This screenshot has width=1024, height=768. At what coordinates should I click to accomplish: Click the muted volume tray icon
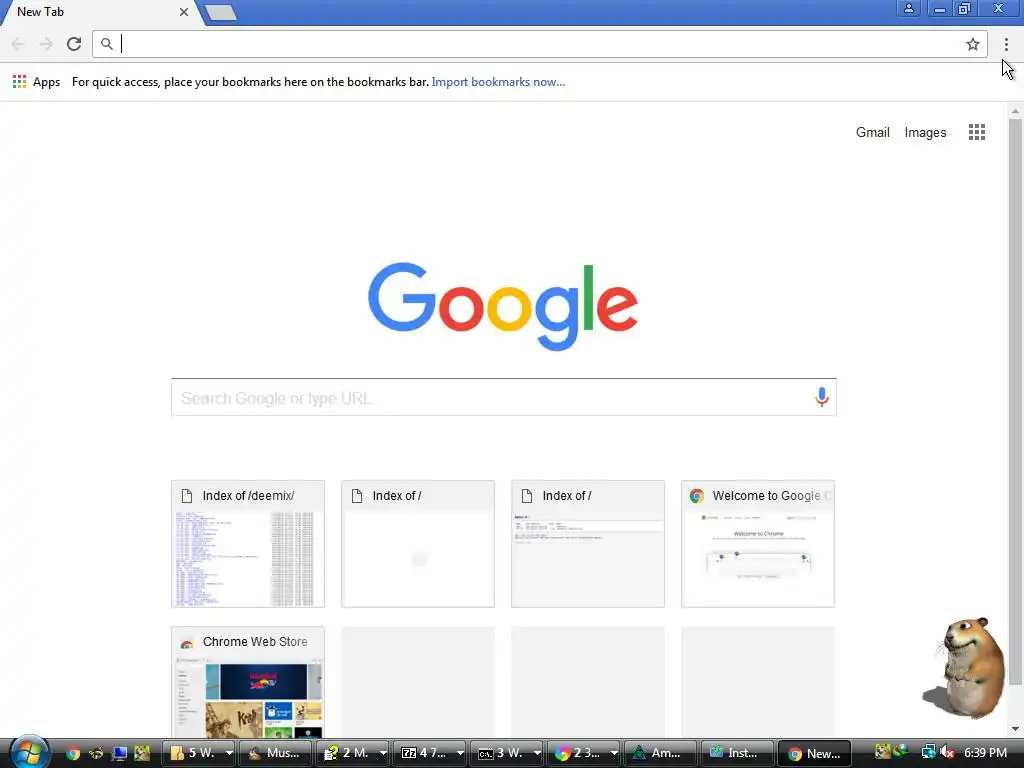[946, 752]
